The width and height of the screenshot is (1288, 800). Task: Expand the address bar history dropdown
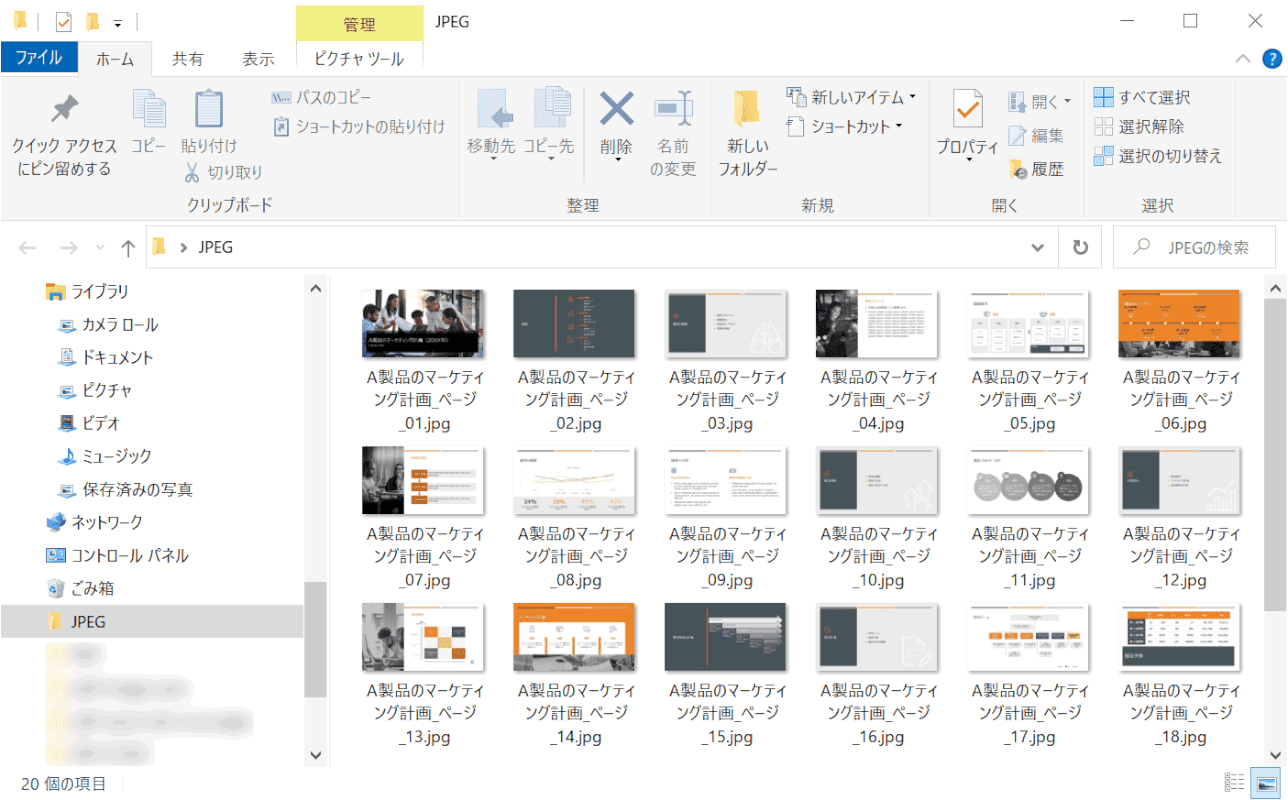click(1037, 247)
